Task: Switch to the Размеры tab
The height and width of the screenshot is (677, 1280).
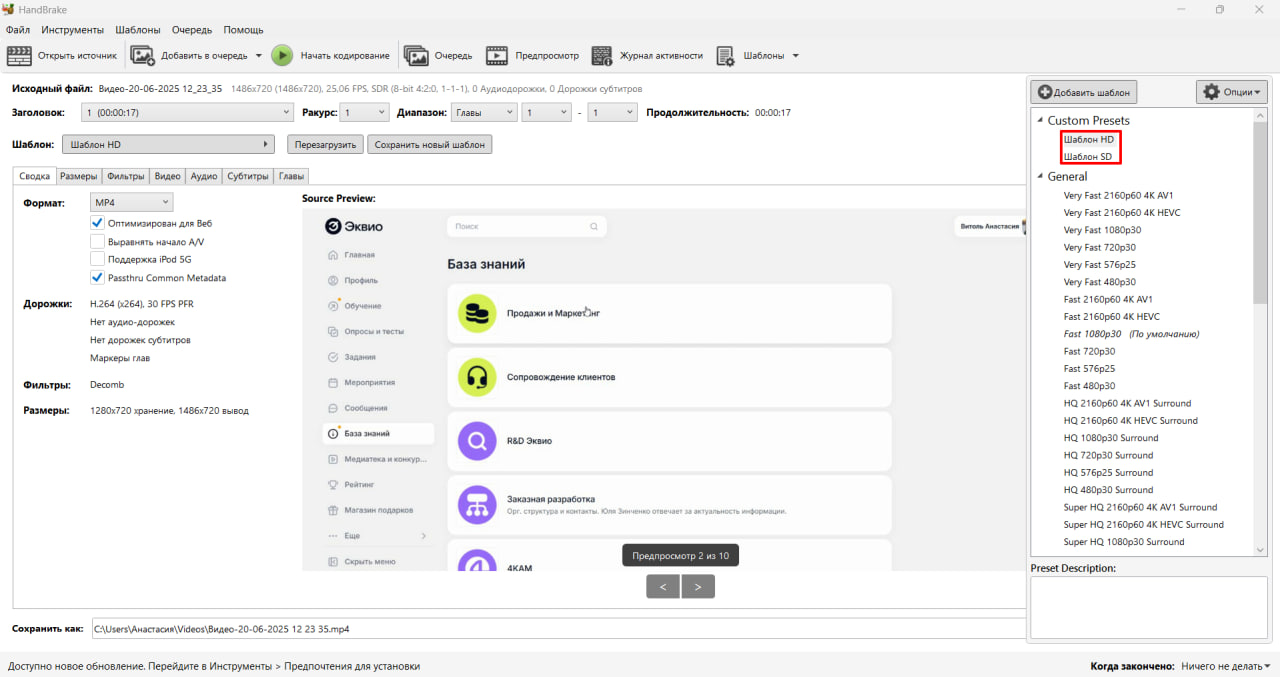Action: click(x=78, y=176)
